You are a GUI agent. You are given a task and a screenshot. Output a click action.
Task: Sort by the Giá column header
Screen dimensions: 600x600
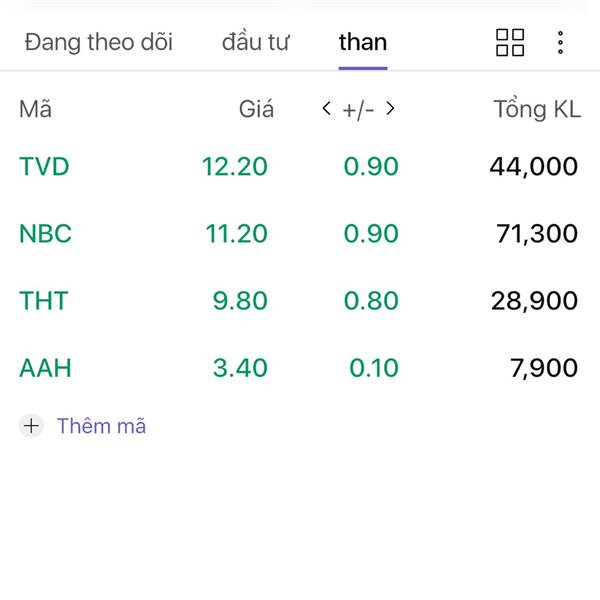[x=256, y=109]
